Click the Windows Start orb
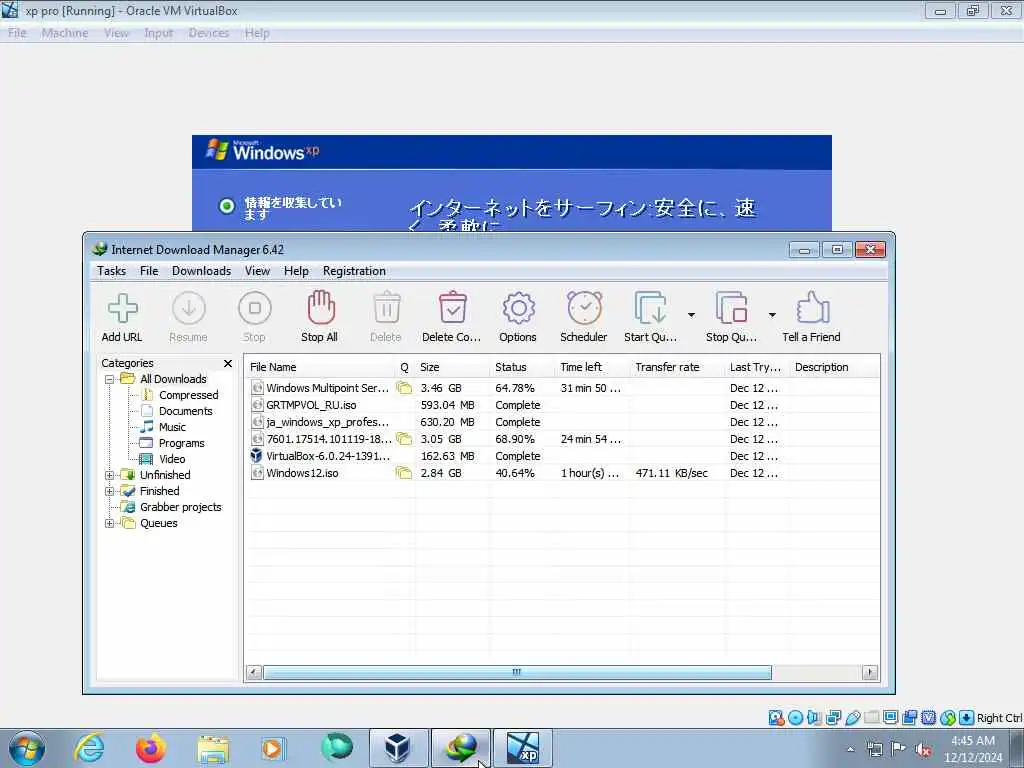The width and height of the screenshot is (1024, 768). coord(27,748)
